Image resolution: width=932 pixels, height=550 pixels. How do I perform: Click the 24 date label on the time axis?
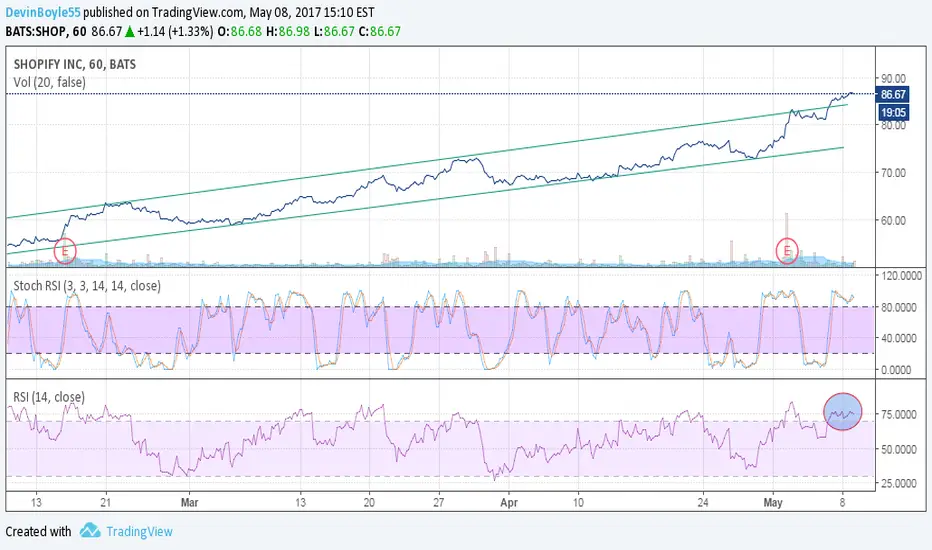pos(703,502)
